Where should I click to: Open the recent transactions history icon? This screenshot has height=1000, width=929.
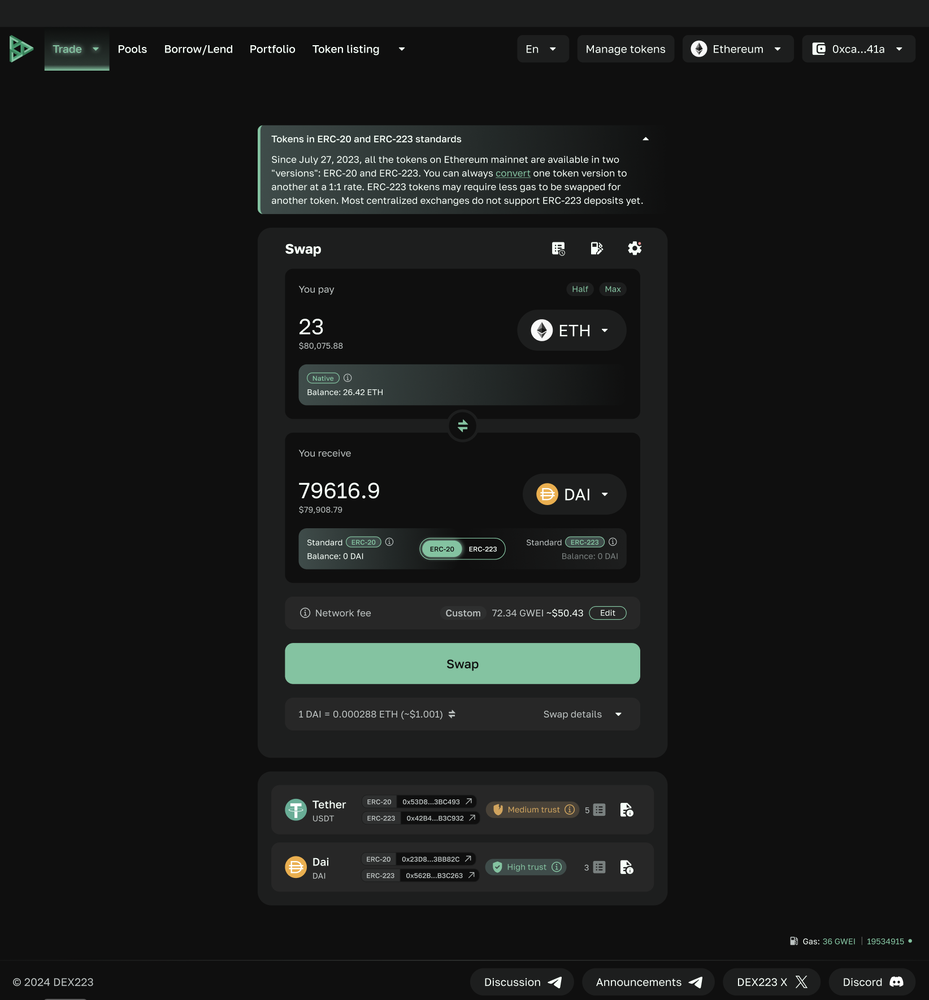click(x=558, y=249)
